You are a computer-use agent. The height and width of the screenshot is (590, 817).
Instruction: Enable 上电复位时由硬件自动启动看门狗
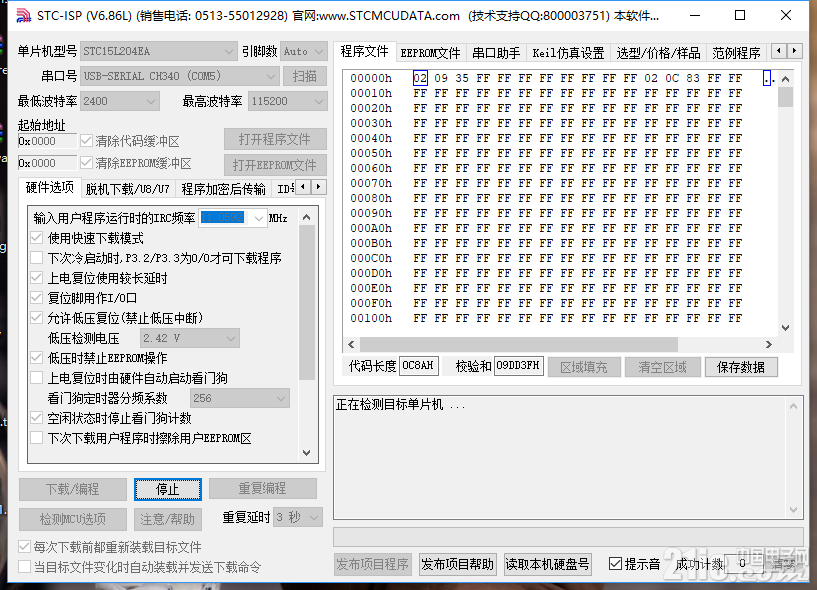(x=36, y=378)
